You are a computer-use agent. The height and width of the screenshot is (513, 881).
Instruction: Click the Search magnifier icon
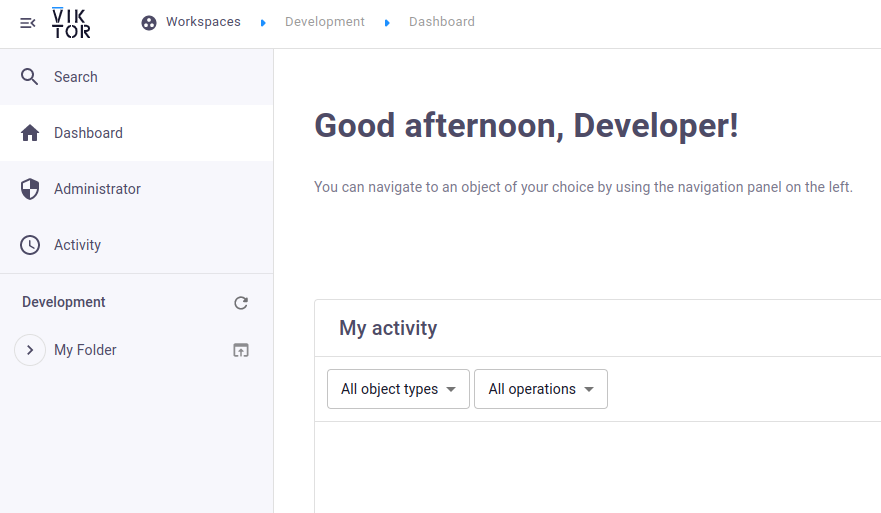point(30,77)
